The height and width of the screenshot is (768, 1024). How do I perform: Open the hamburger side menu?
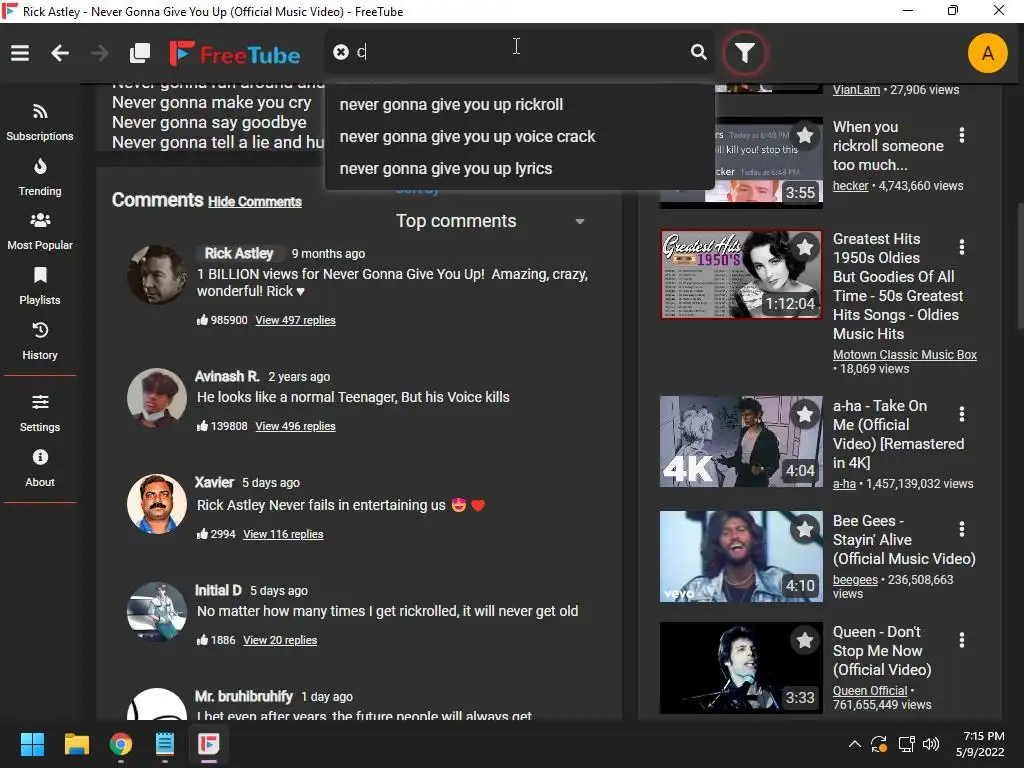point(20,53)
